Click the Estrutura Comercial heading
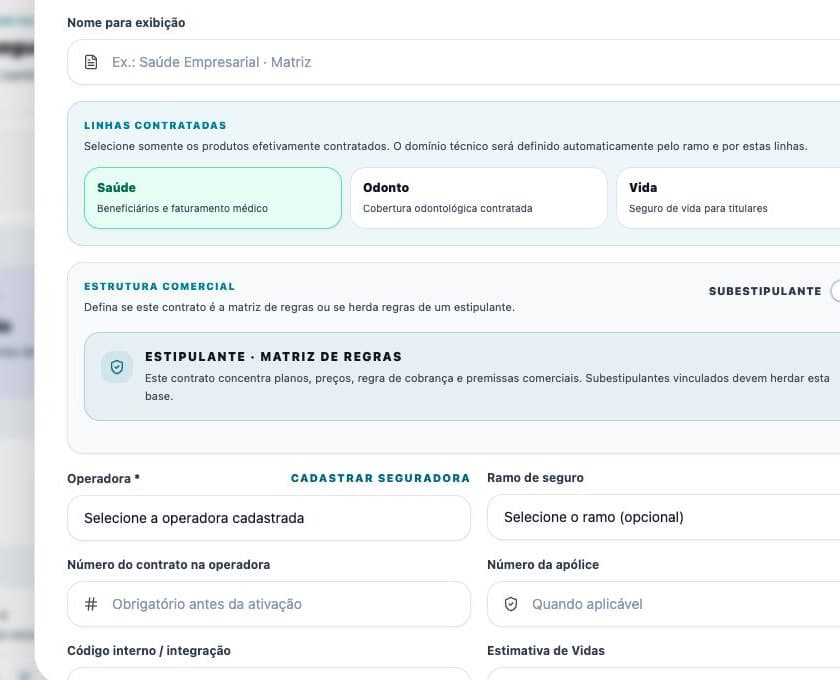840x680 pixels. (160, 287)
